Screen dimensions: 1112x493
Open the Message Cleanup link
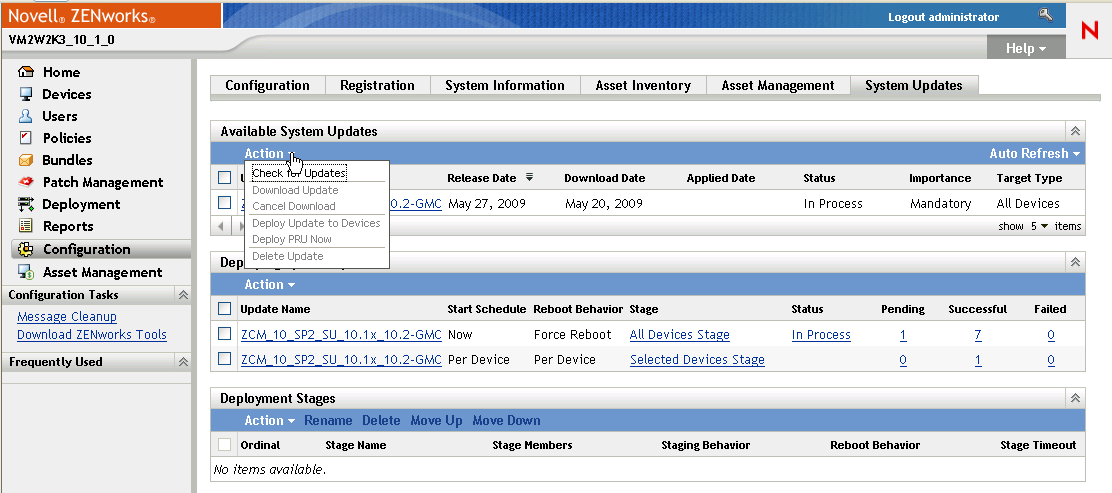[67, 317]
